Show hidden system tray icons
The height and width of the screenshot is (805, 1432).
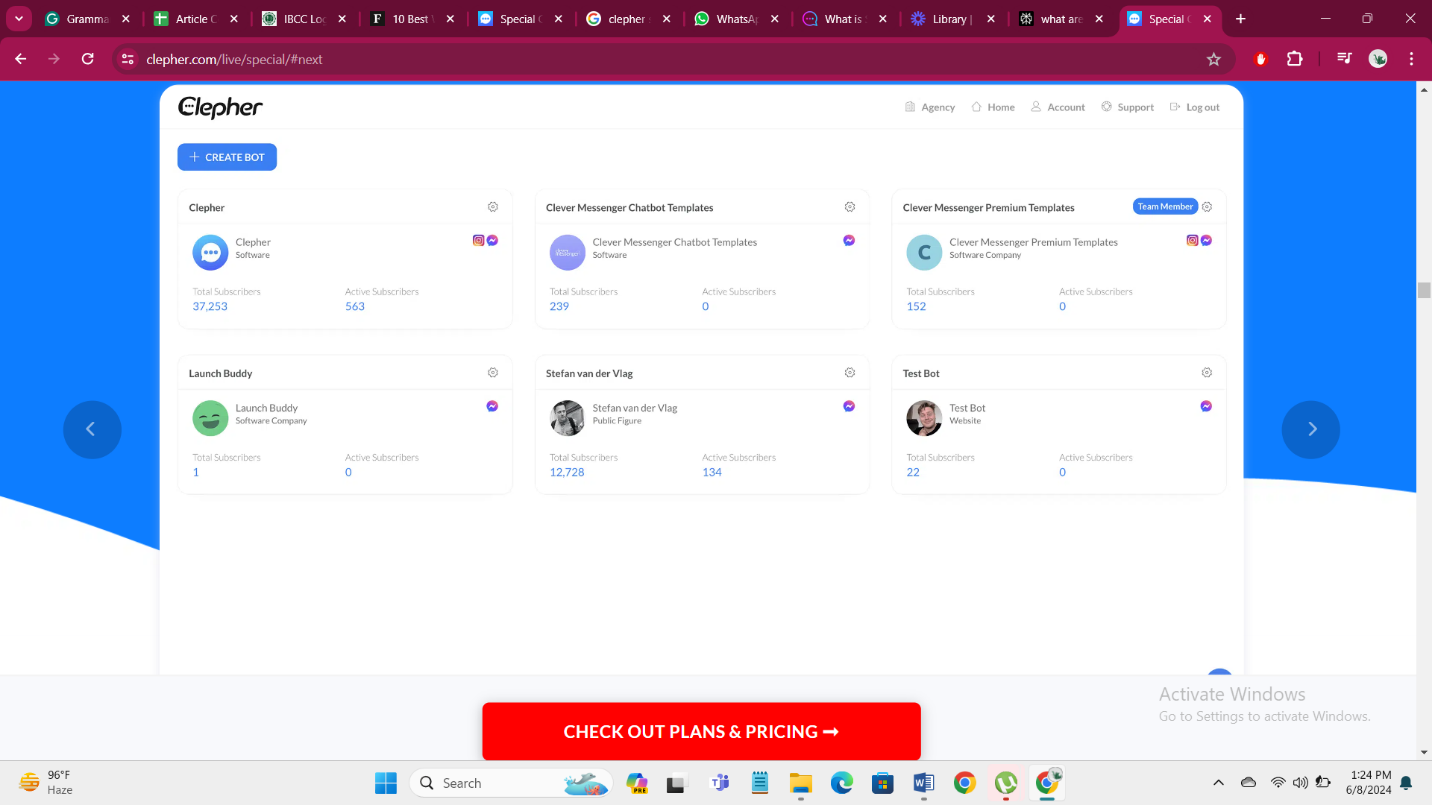click(1218, 783)
